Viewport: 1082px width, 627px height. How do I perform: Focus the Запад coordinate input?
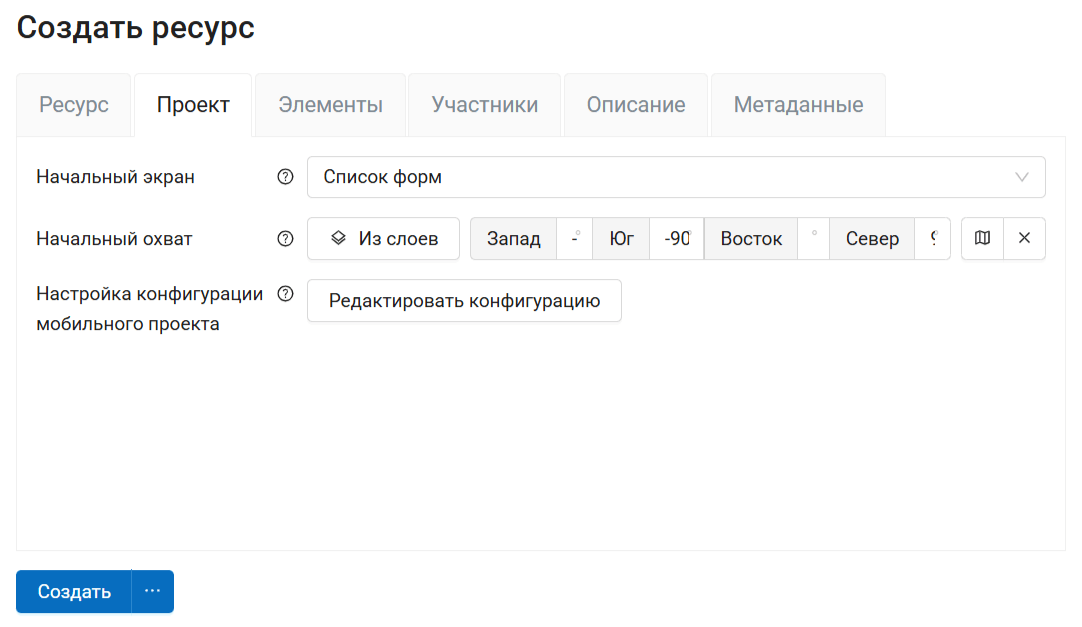(575, 239)
